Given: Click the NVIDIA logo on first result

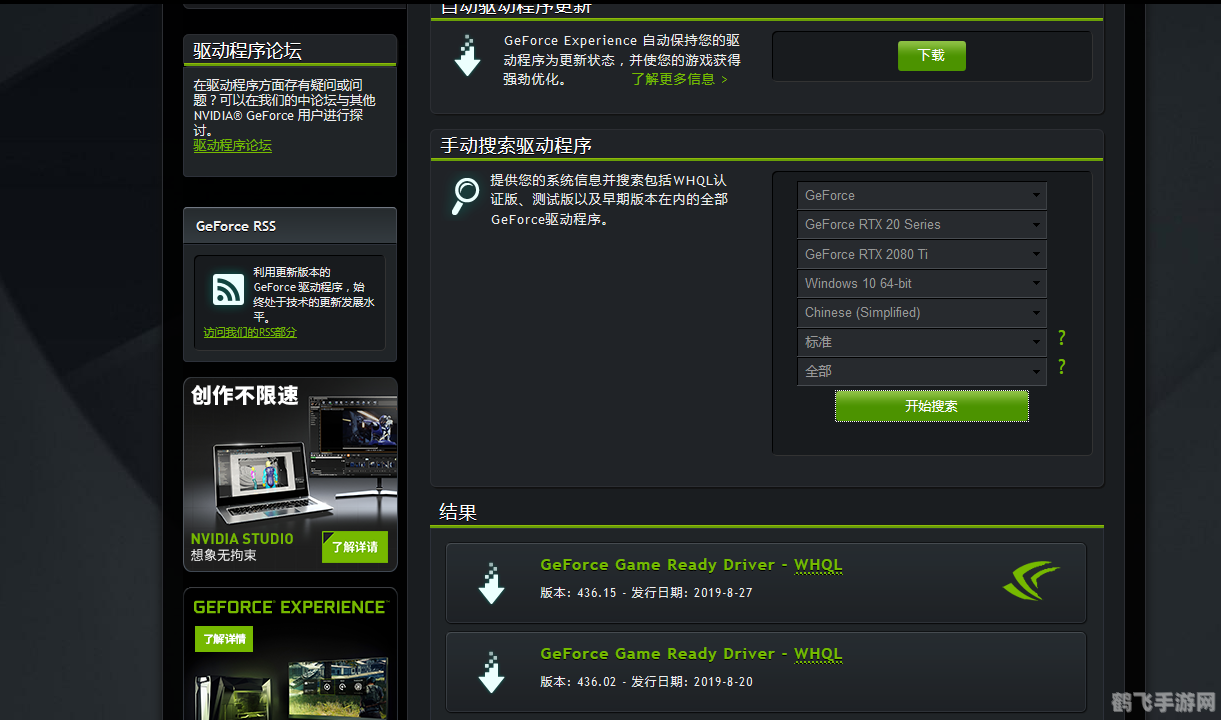Looking at the screenshot, I should pos(1030,581).
